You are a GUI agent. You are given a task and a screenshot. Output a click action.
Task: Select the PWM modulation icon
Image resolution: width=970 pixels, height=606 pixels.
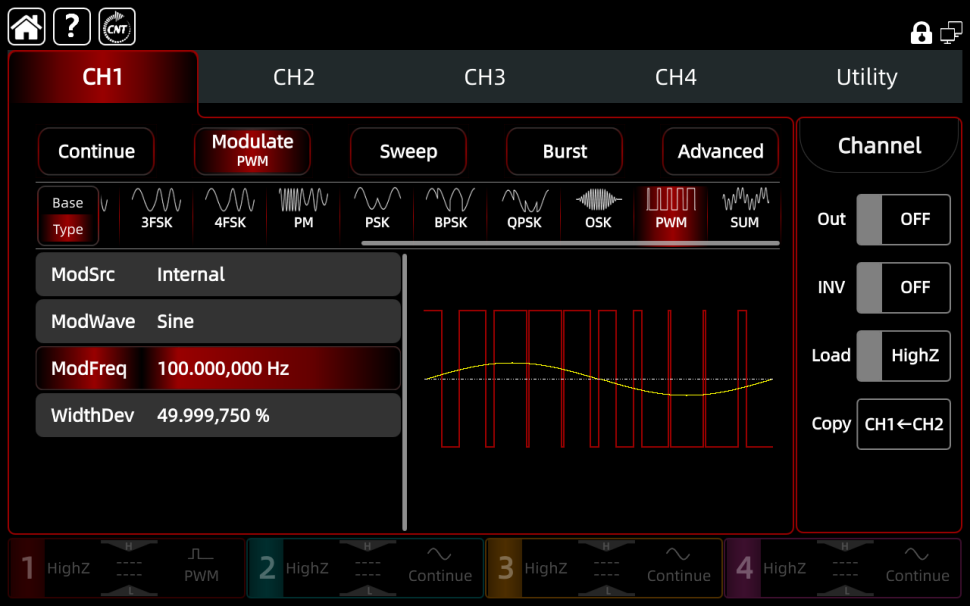pyautogui.click(x=670, y=210)
